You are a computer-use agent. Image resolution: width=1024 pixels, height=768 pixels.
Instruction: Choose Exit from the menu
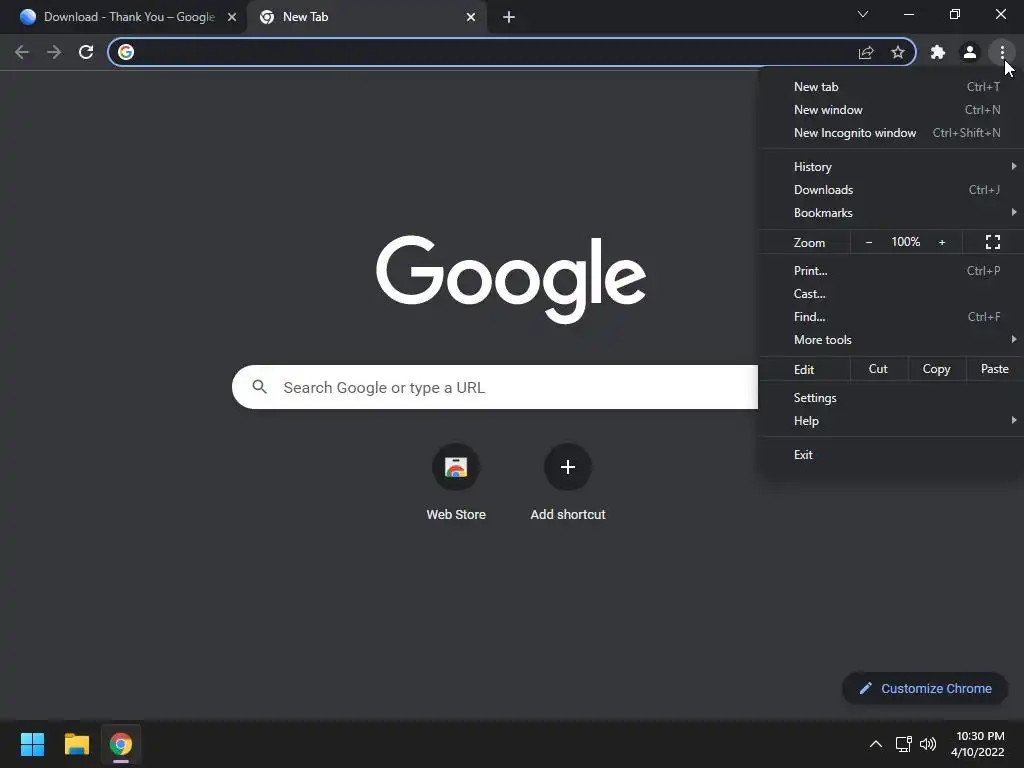click(891, 455)
